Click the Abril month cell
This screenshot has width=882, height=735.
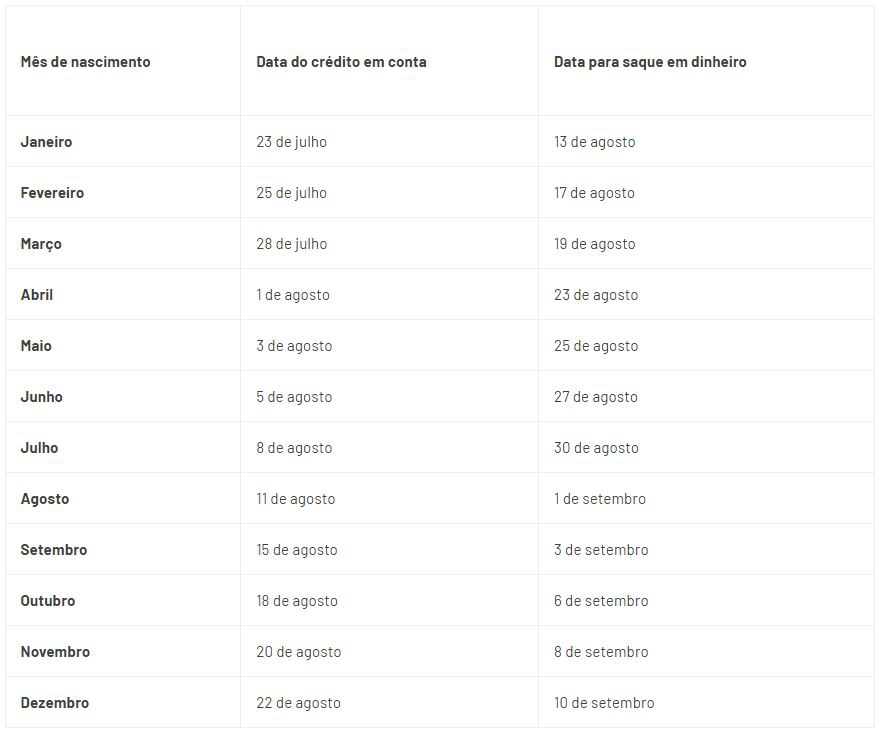click(x=37, y=295)
